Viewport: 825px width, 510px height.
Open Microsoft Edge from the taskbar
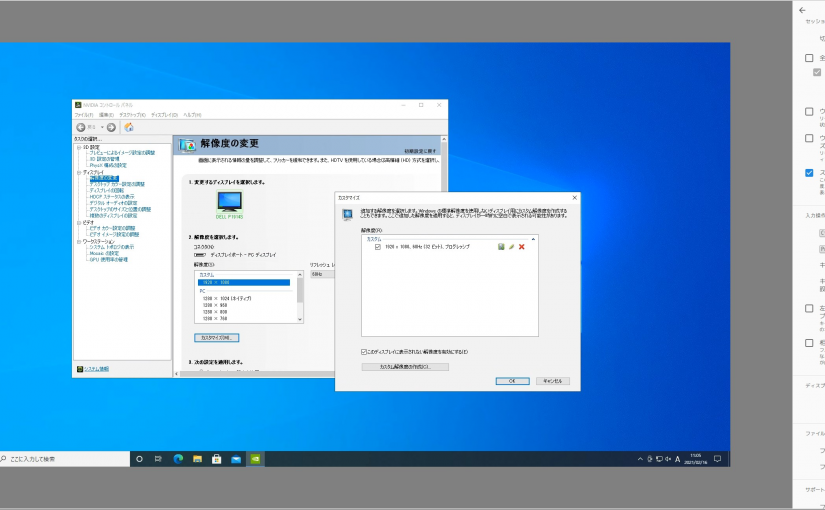[x=178, y=459]
